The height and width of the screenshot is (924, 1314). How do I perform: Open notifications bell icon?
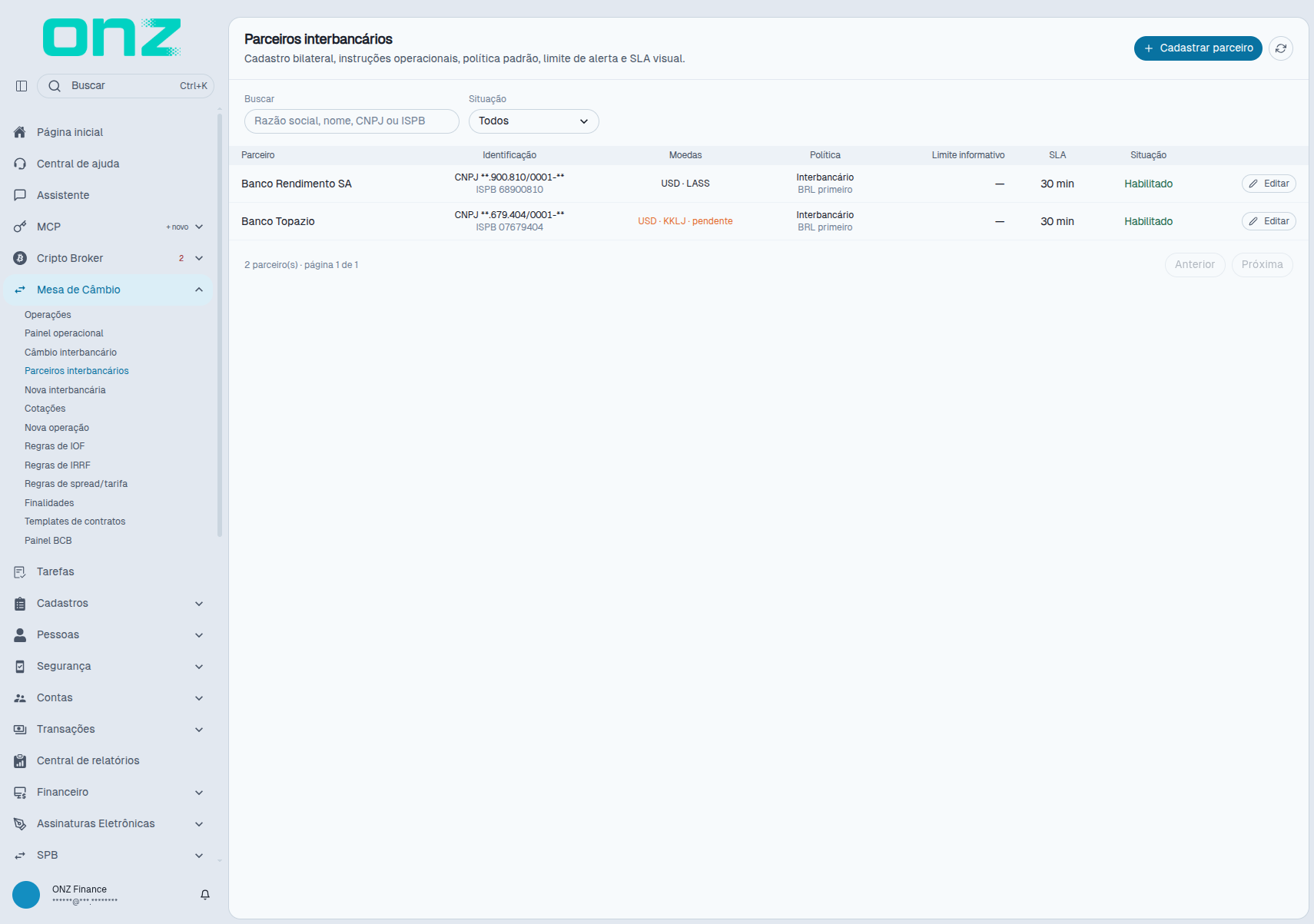(205, 895)
